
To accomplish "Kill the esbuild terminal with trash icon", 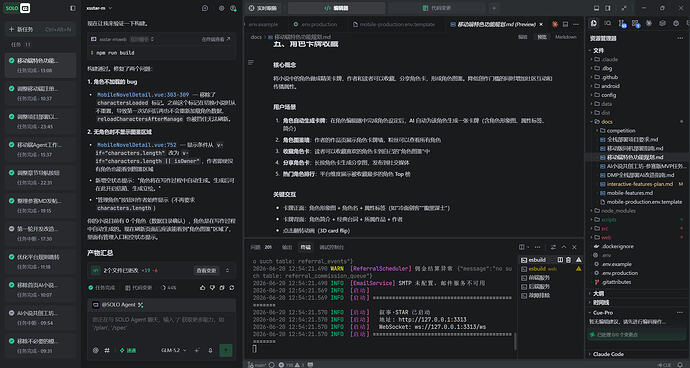I will [568, 260].
